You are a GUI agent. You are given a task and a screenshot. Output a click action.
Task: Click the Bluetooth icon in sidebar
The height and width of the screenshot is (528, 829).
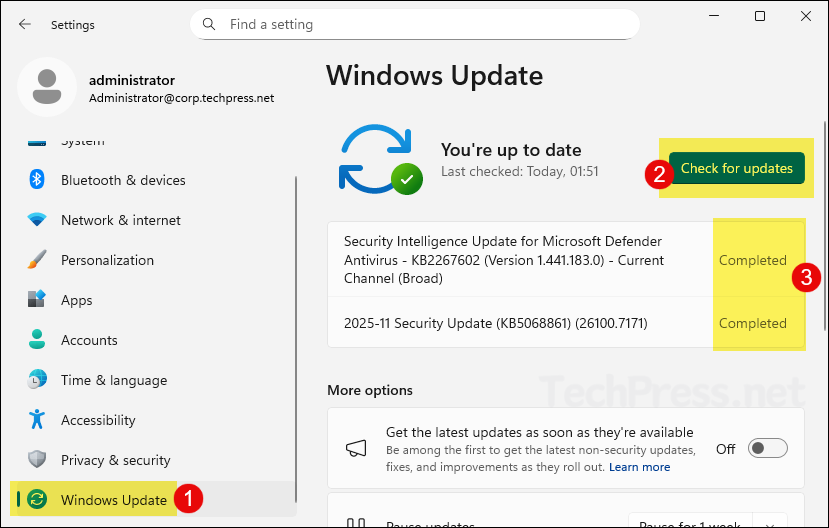pos(36,180)
